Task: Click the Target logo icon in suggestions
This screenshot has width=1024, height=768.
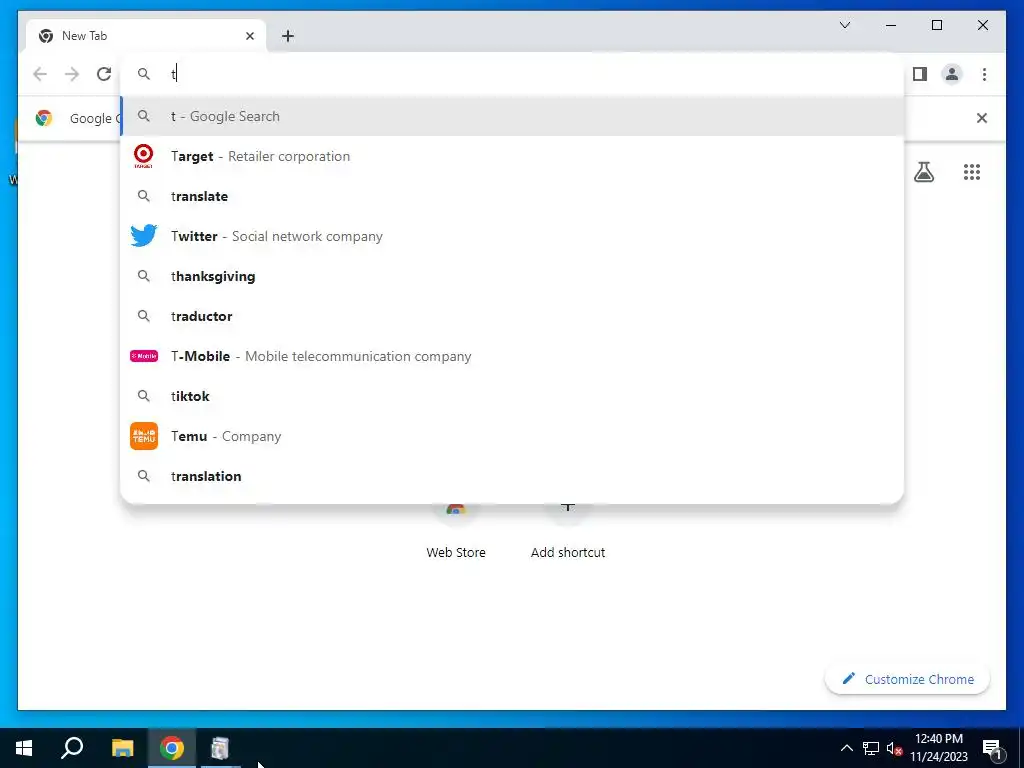Action: 144,156
